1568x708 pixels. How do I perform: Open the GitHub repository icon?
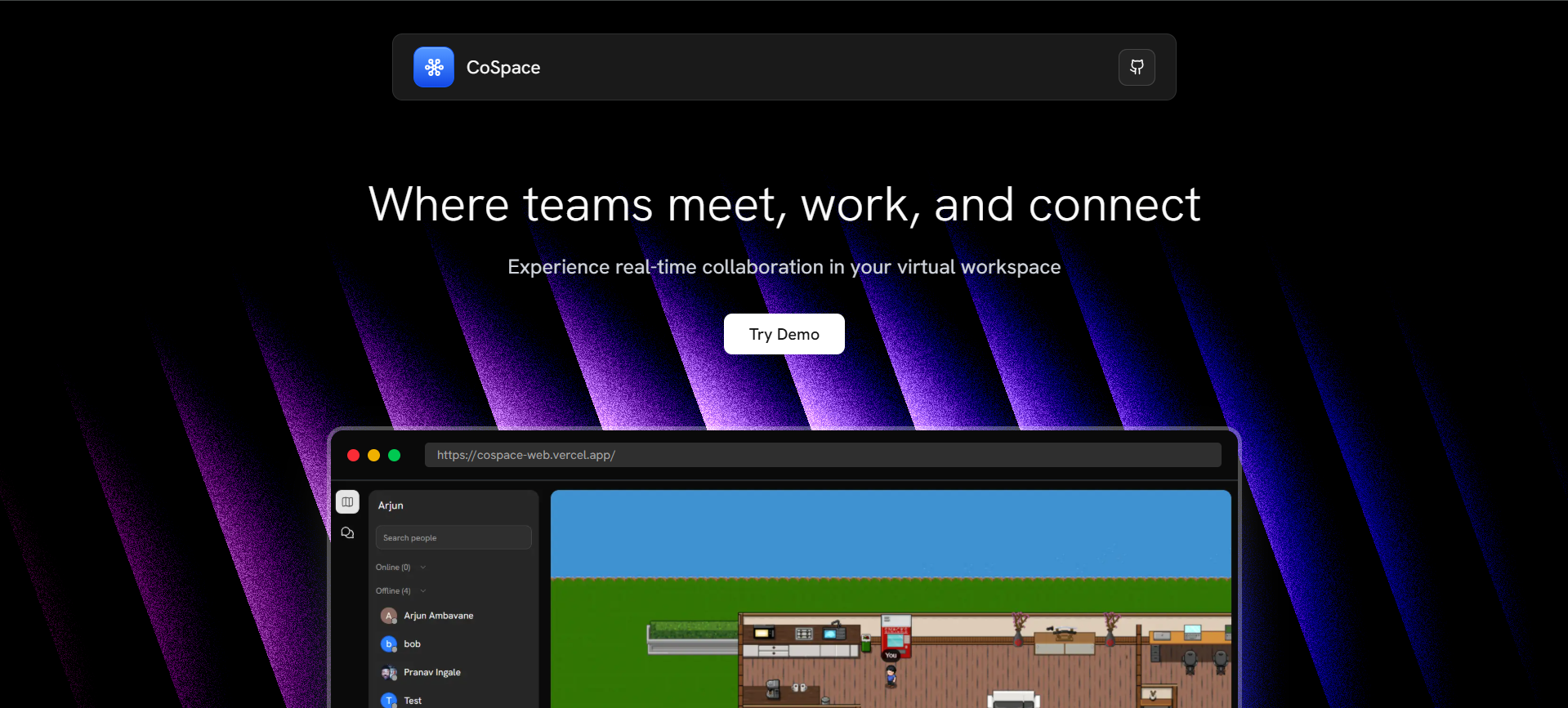tap(1136, 67)
